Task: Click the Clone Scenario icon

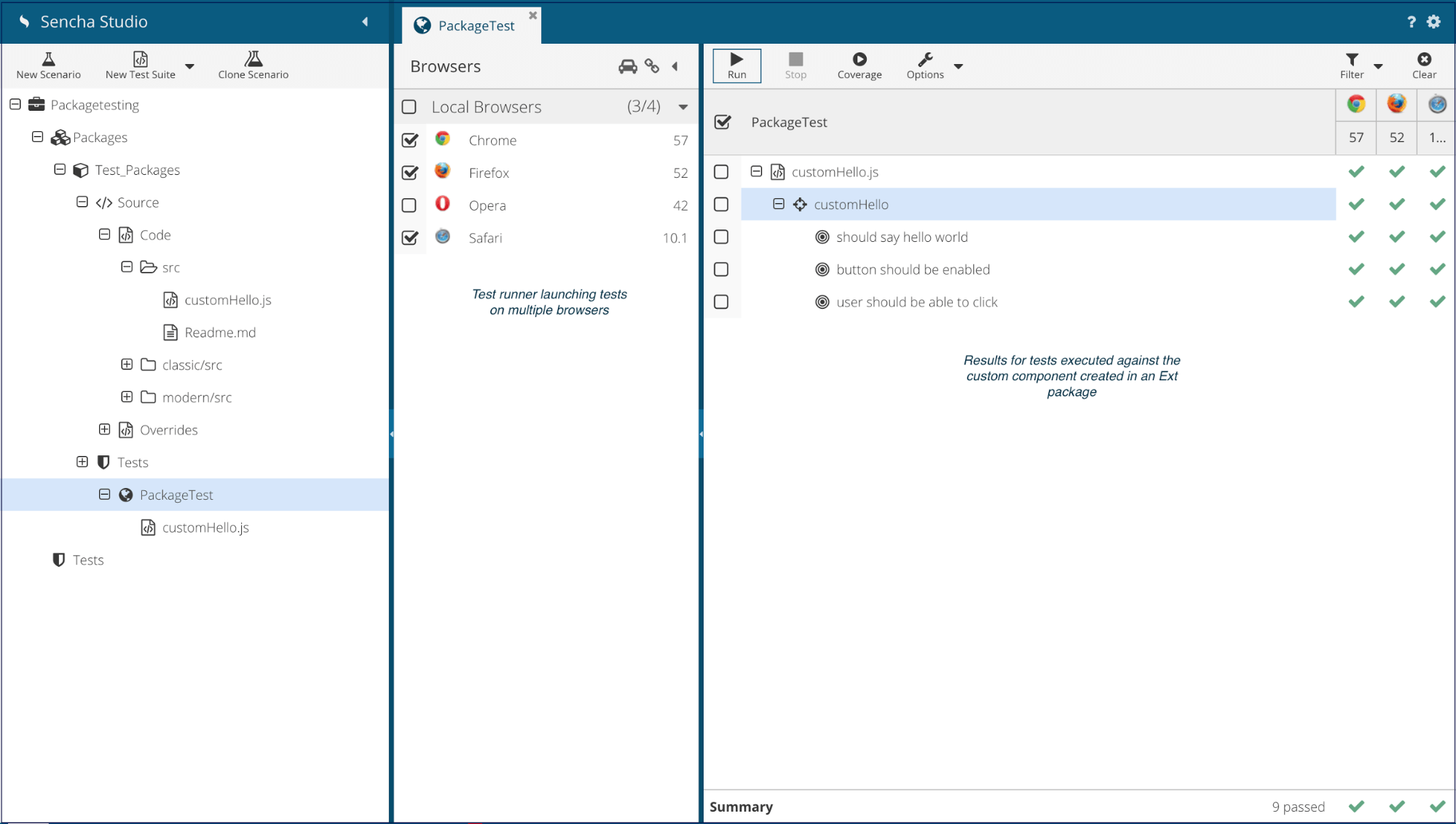Action: click(253, 59)
